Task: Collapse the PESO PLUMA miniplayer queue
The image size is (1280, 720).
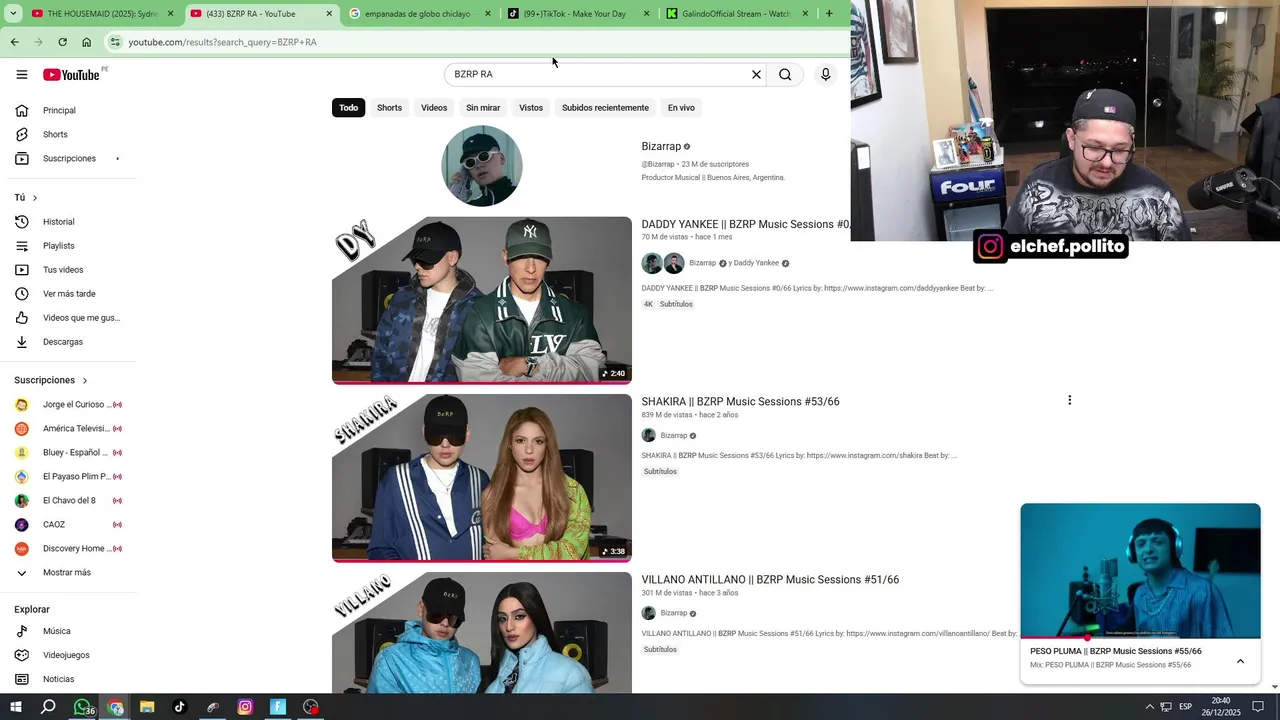Action: [x=1240, y=661]
